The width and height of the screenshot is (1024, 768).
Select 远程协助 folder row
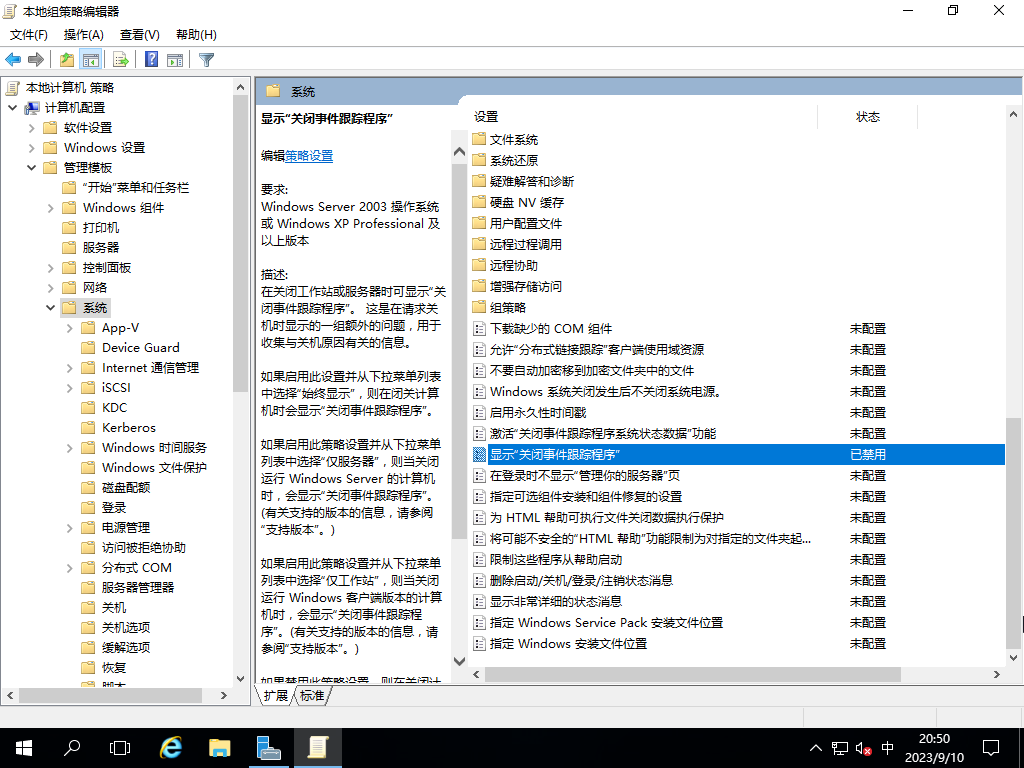[513, 265]
